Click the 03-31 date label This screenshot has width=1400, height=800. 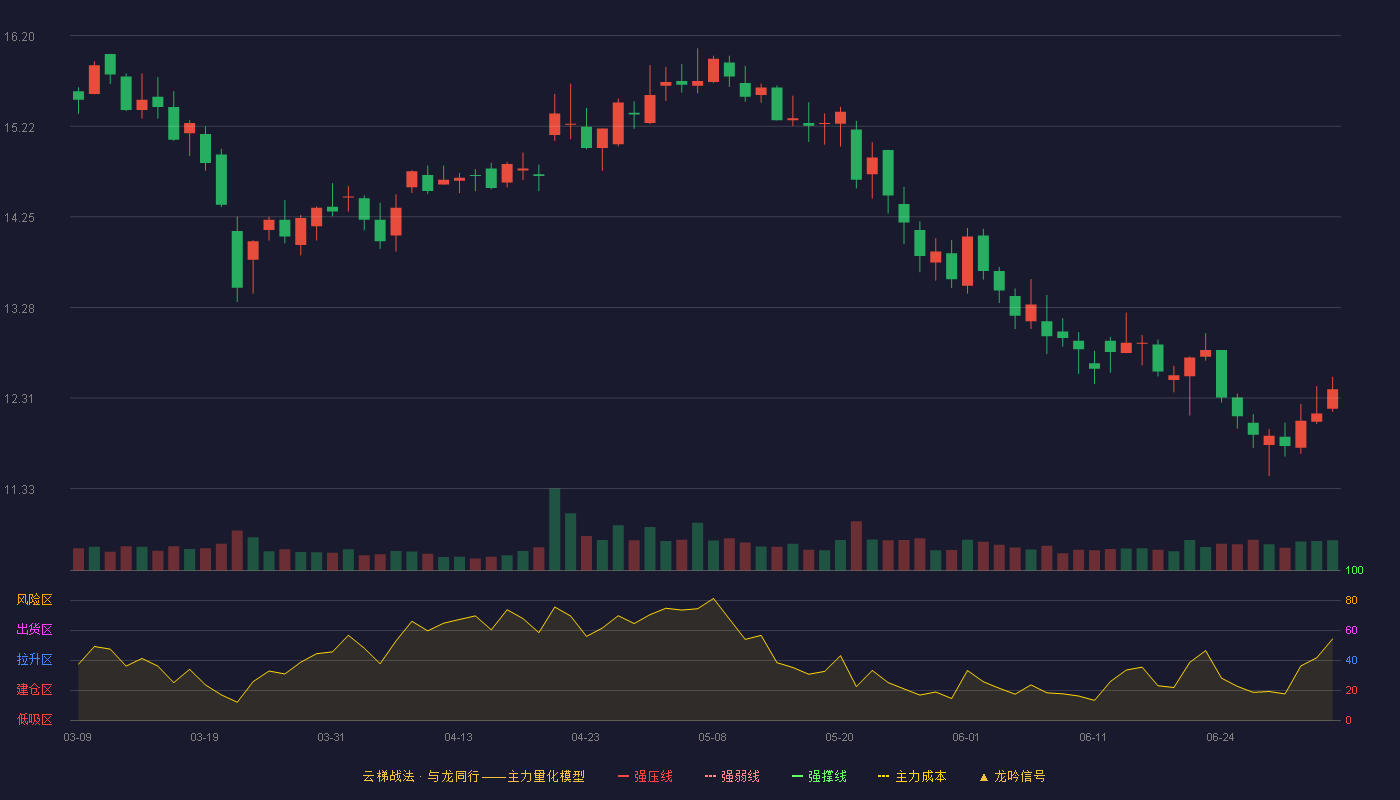point(331,737)
